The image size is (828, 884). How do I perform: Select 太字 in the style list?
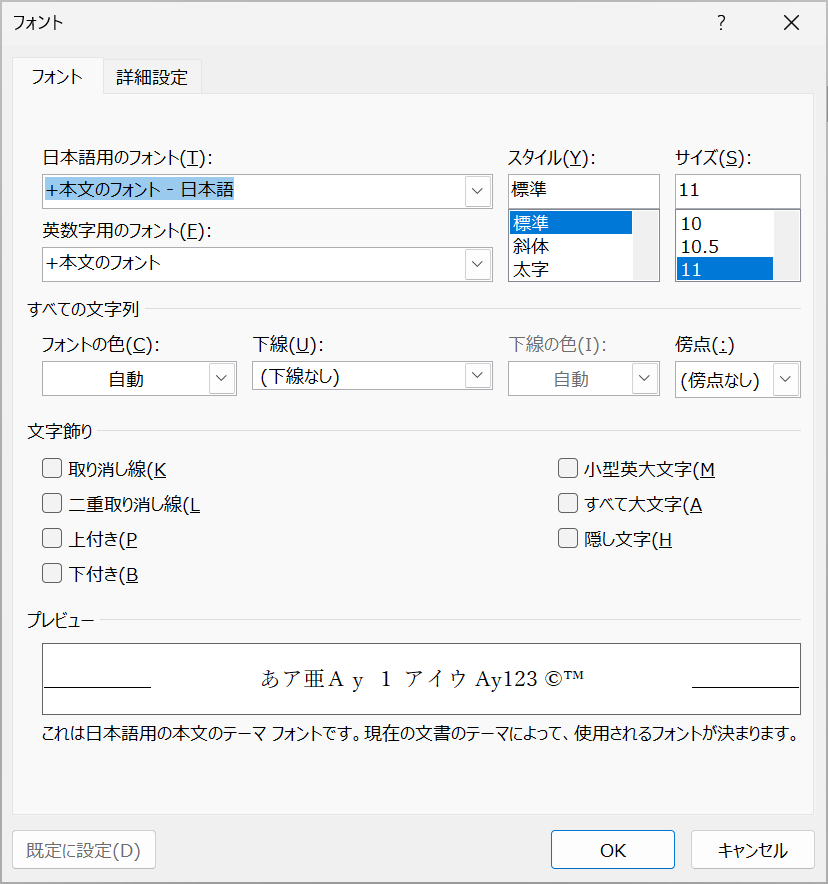pyautogui.click(x=570, y=269)
